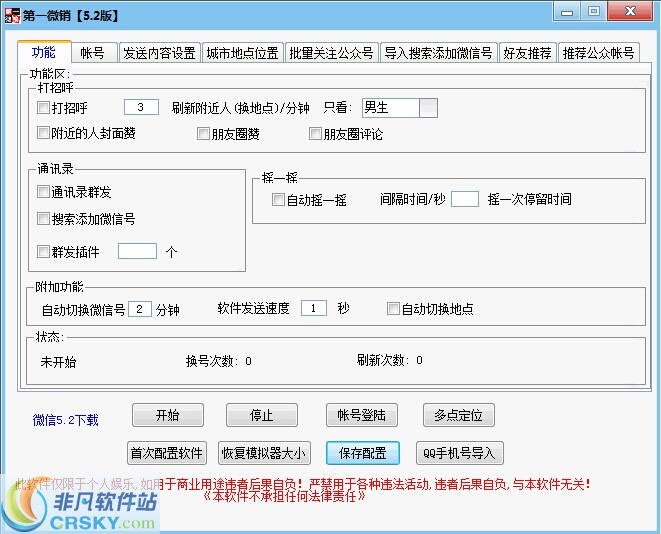The width and height of the screenshot is (661, 534).
Task: Click the app icon in title bar
Action: tap(12, 15)
